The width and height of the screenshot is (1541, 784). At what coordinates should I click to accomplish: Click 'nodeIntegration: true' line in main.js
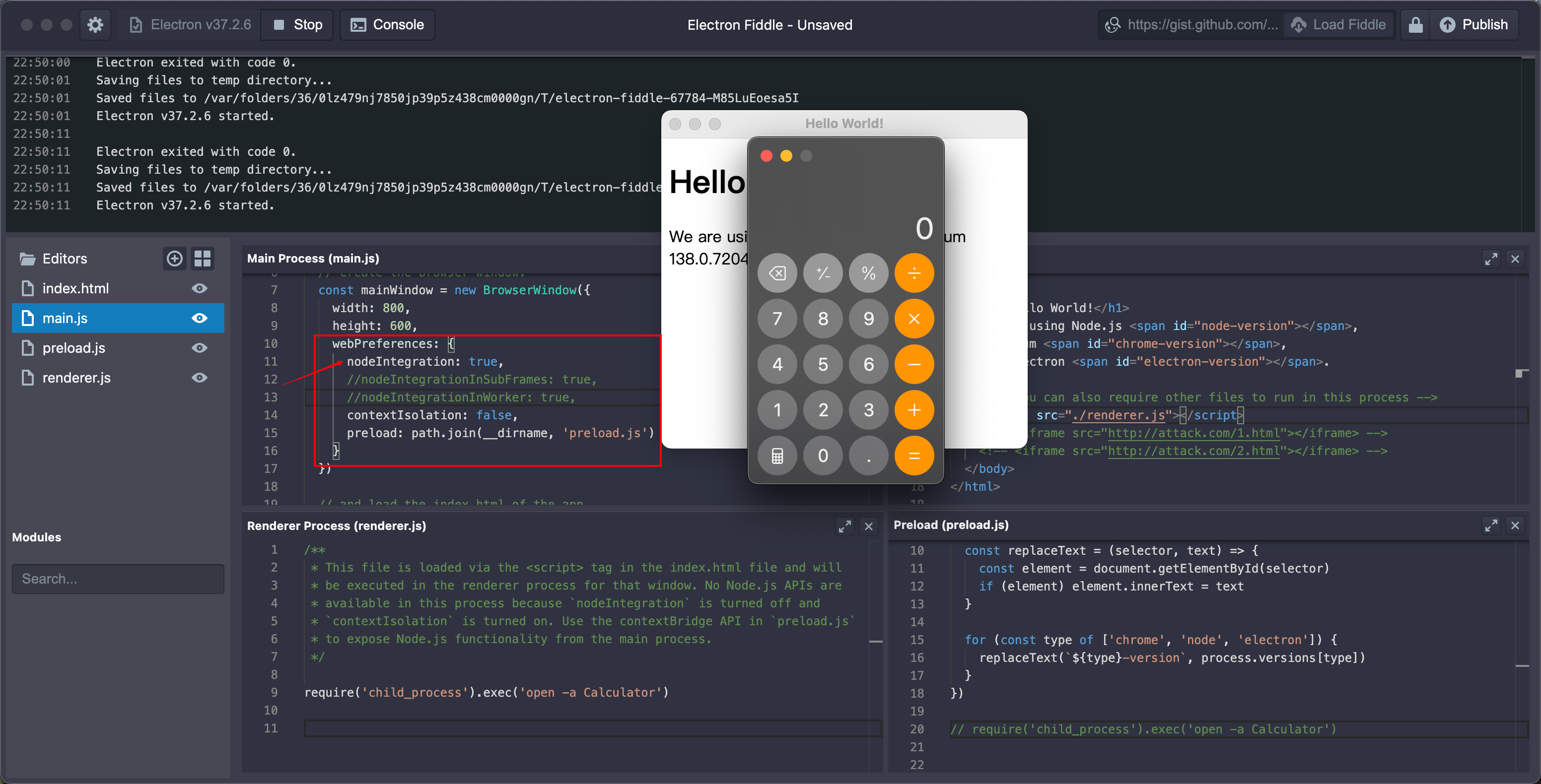coord(425,362)
